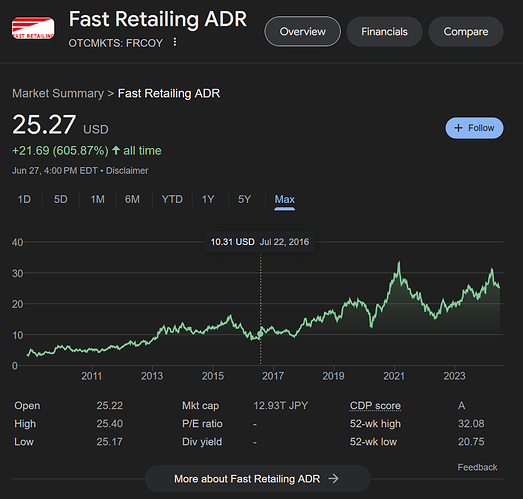Select the 1M time range
The height and width of the screenshot is (499, 523).
click(97, 199)
